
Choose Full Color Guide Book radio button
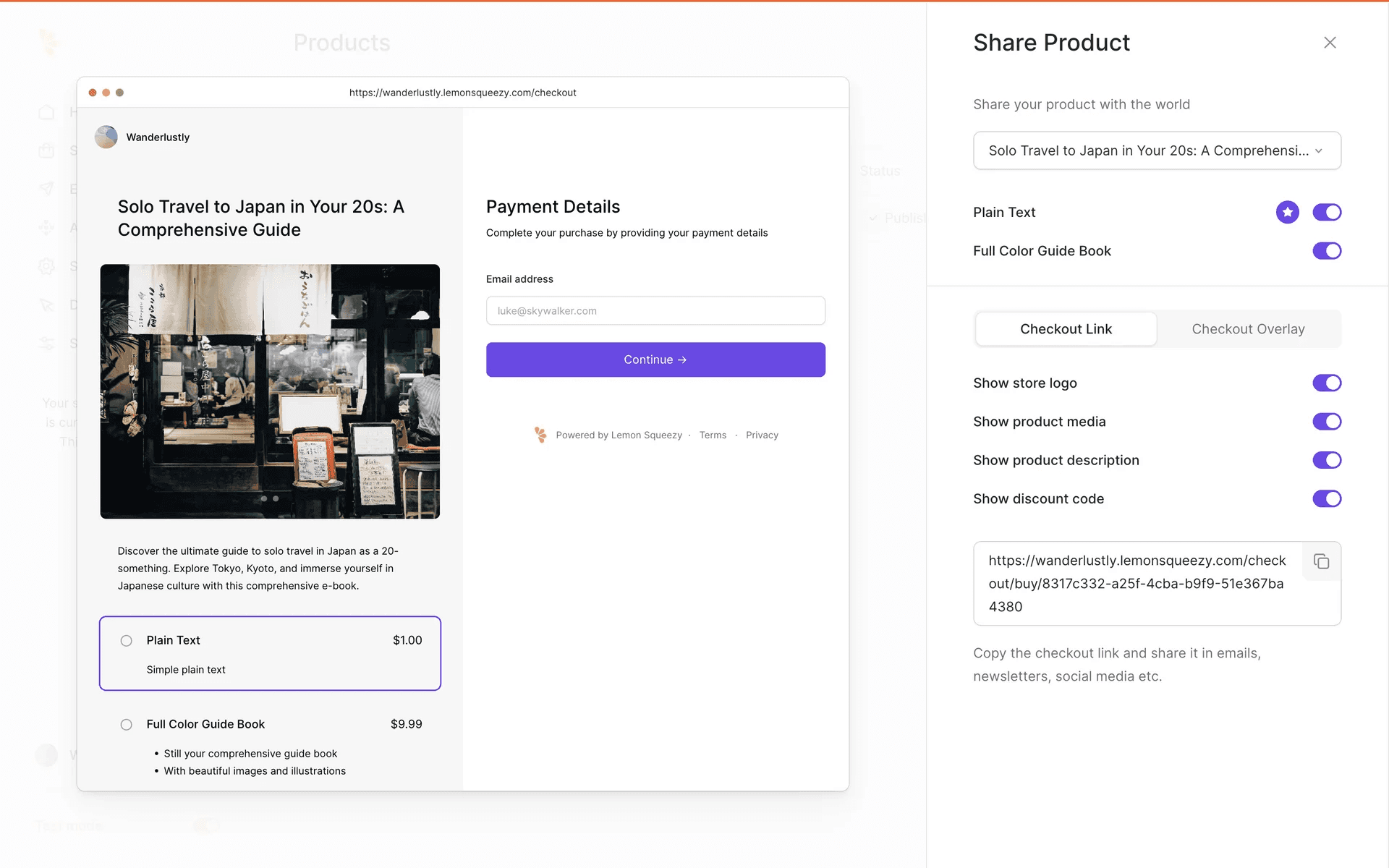[127, 725]
